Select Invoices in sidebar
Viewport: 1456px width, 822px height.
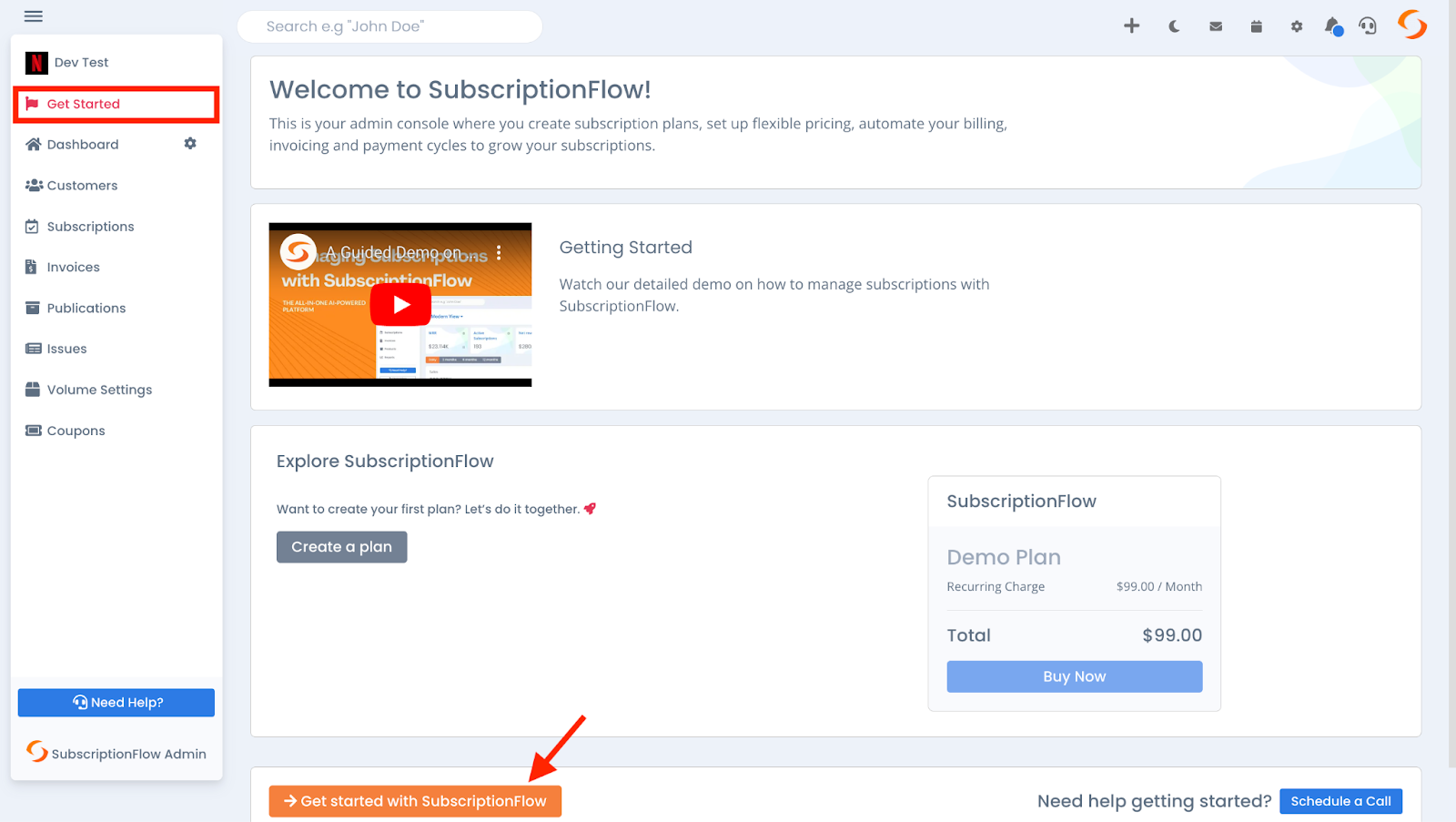pos(116,267)
